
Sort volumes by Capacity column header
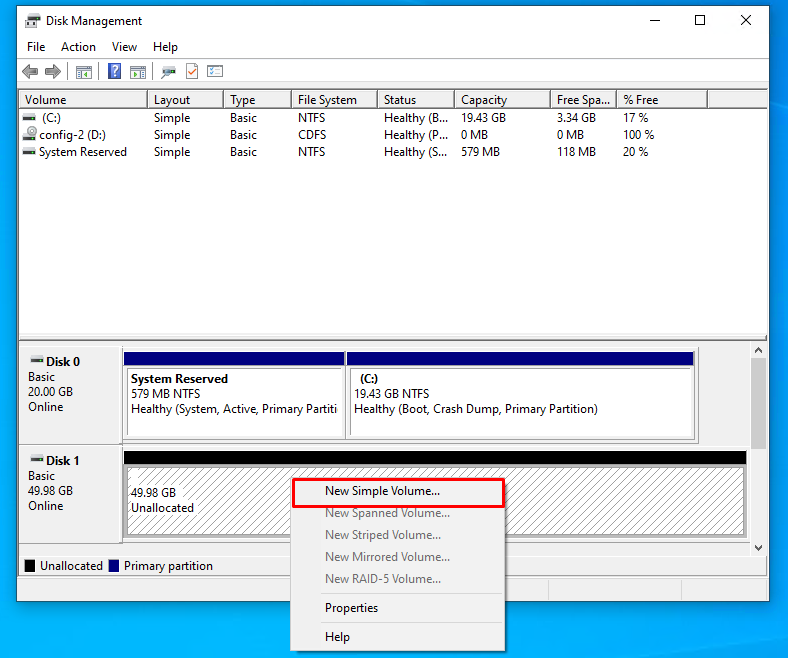[484, 100]
